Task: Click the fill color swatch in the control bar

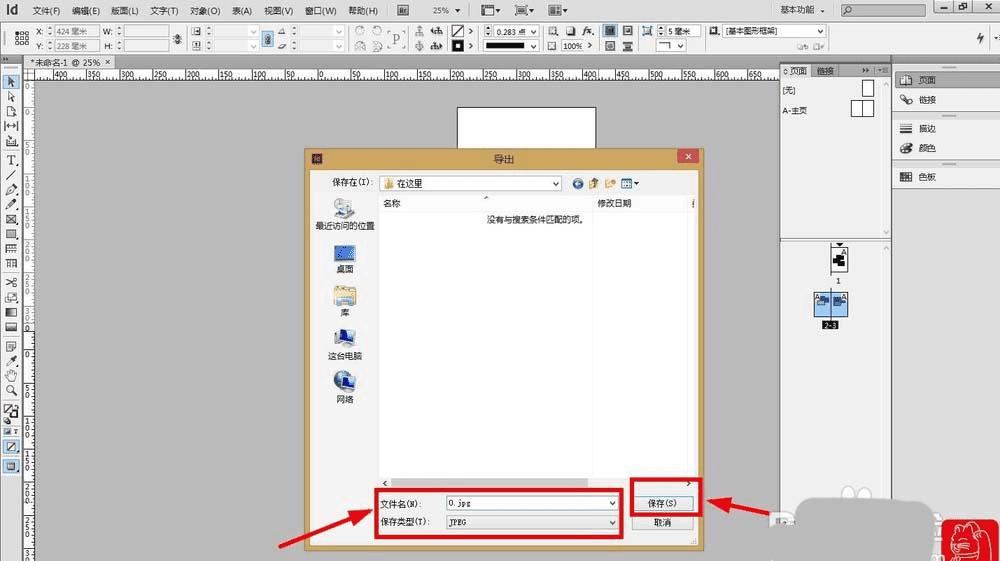Action: 457,31
